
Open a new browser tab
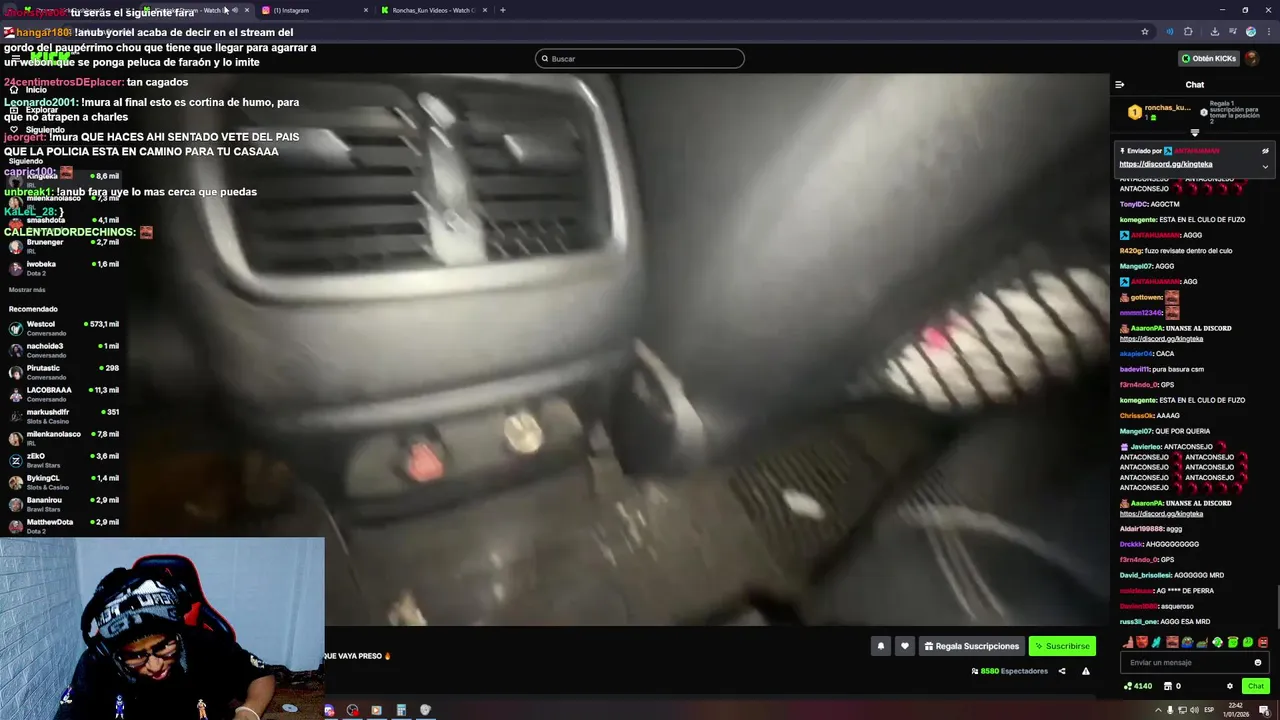click(502, 10)
